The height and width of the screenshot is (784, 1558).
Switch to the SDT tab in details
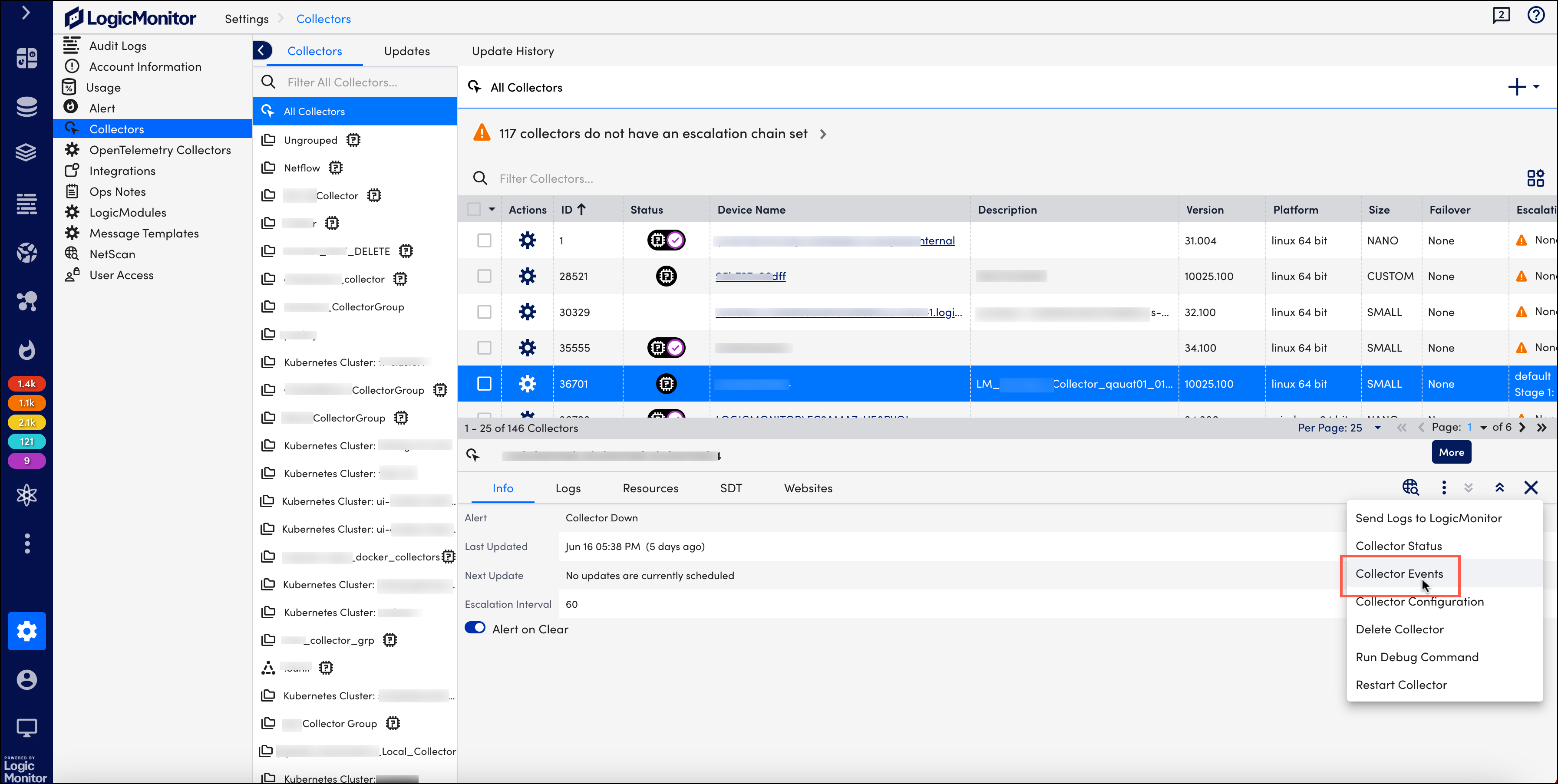tap(731, 488)
